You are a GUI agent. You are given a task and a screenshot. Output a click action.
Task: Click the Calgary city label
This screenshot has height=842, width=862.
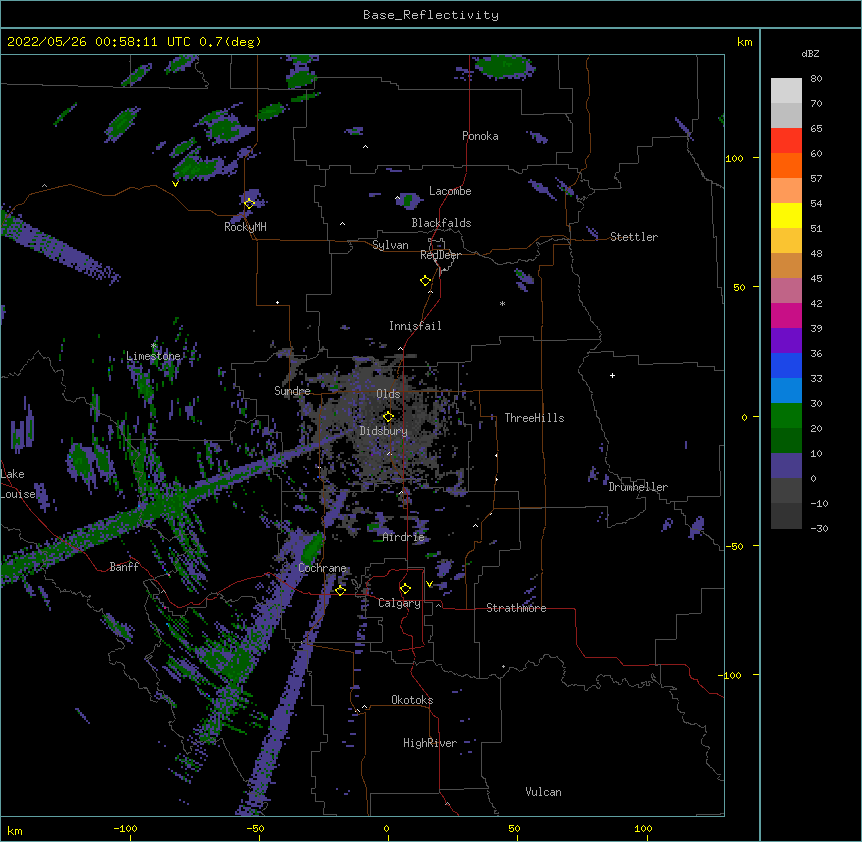pyautogui.click(x=399, y=603)
